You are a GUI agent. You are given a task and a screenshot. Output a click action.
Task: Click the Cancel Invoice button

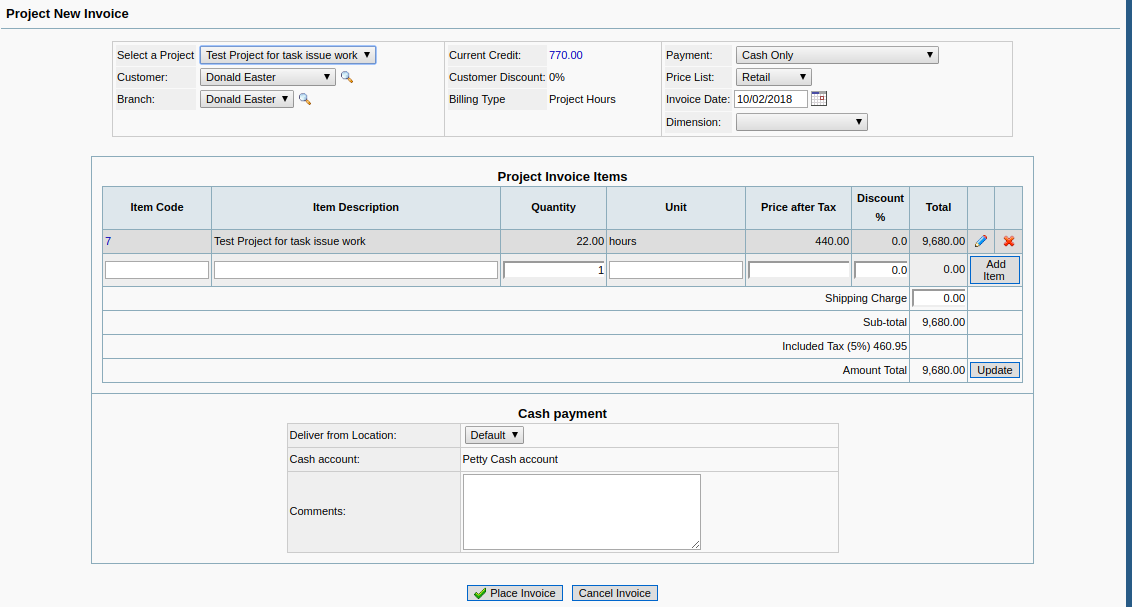615,593
